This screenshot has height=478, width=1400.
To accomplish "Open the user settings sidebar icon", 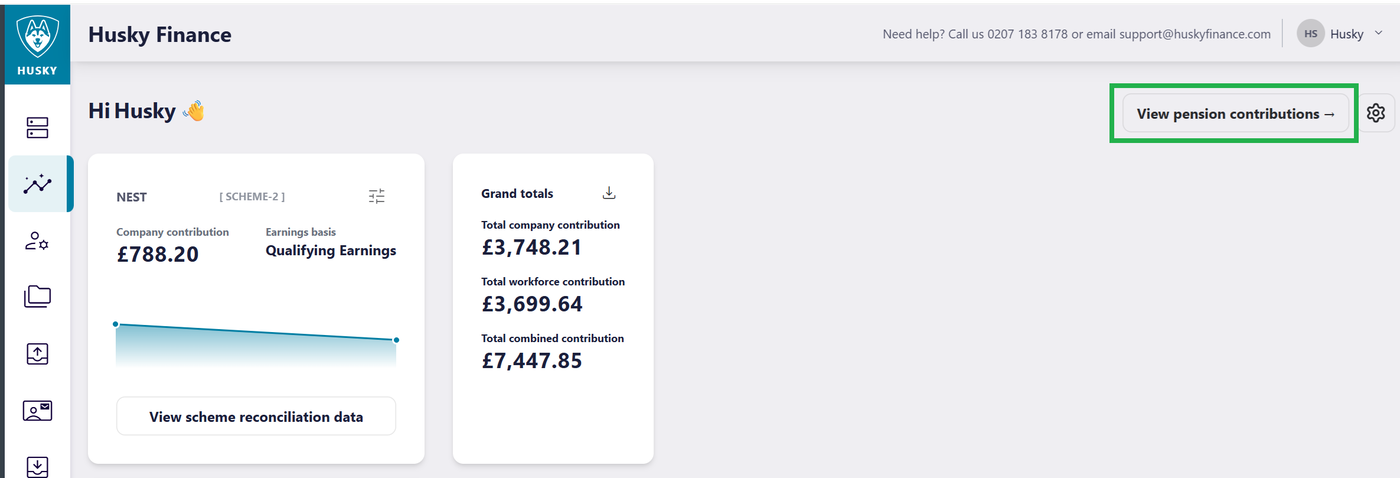I will (37, 240).
